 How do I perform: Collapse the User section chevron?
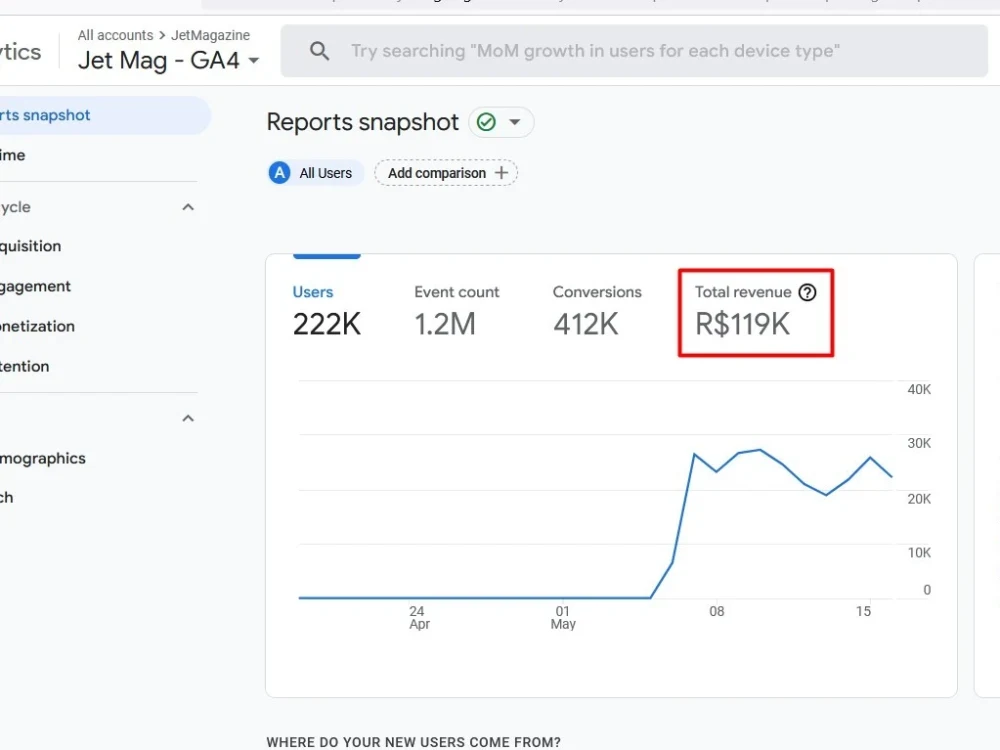[188, 418]
